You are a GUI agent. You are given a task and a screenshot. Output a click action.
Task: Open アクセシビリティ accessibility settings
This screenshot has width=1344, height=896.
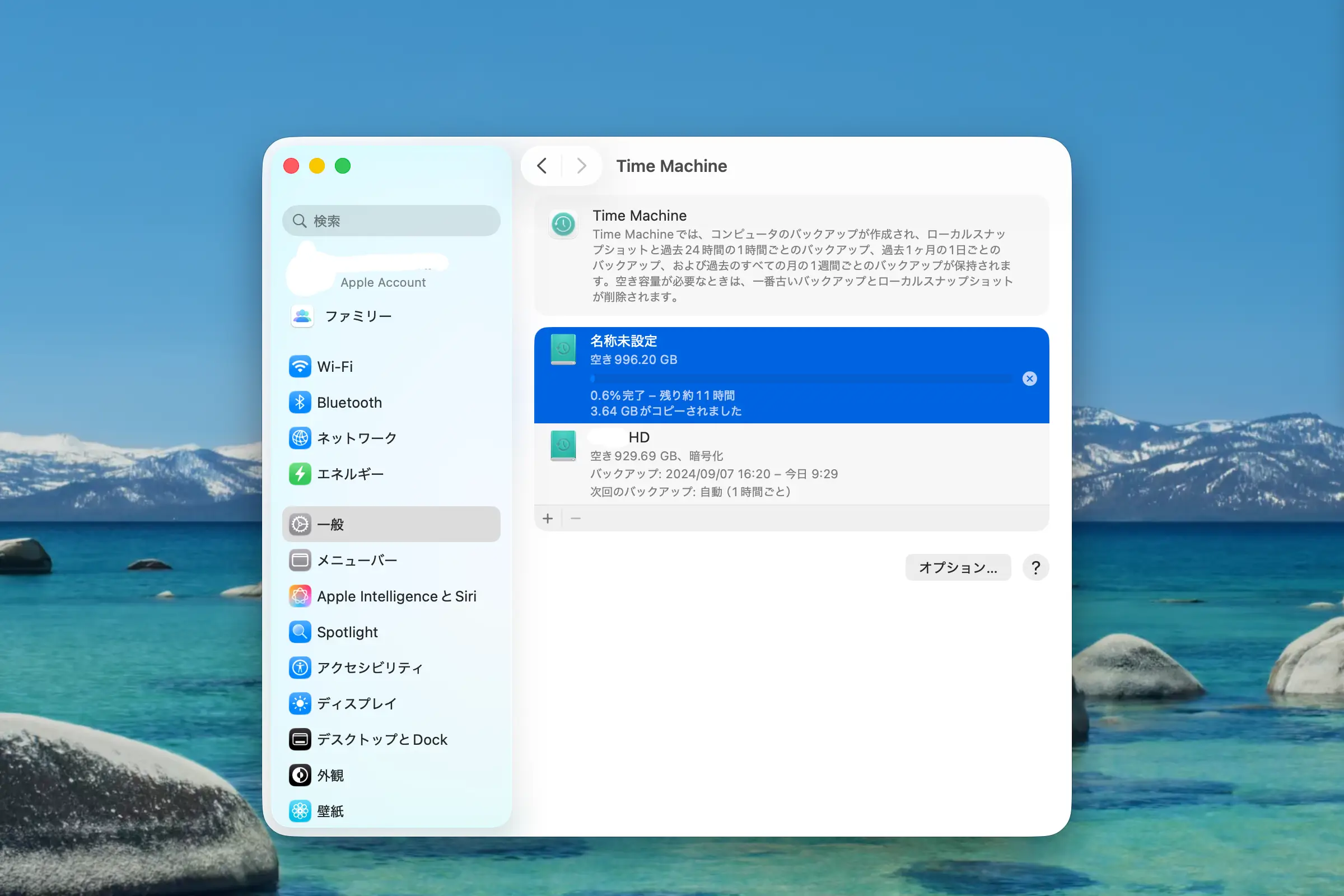coord(369,668)
